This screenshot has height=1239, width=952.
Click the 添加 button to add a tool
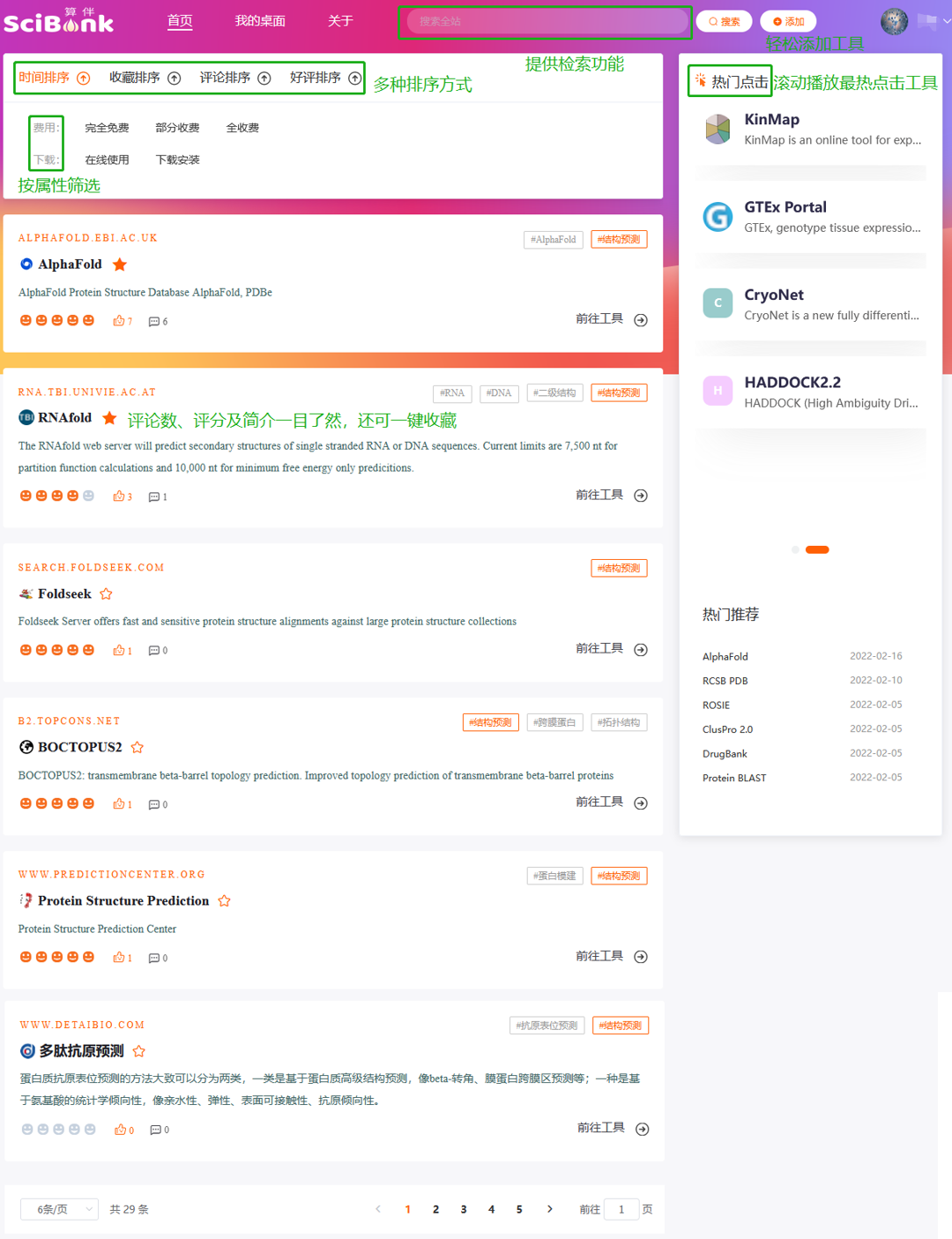(789, 21)
